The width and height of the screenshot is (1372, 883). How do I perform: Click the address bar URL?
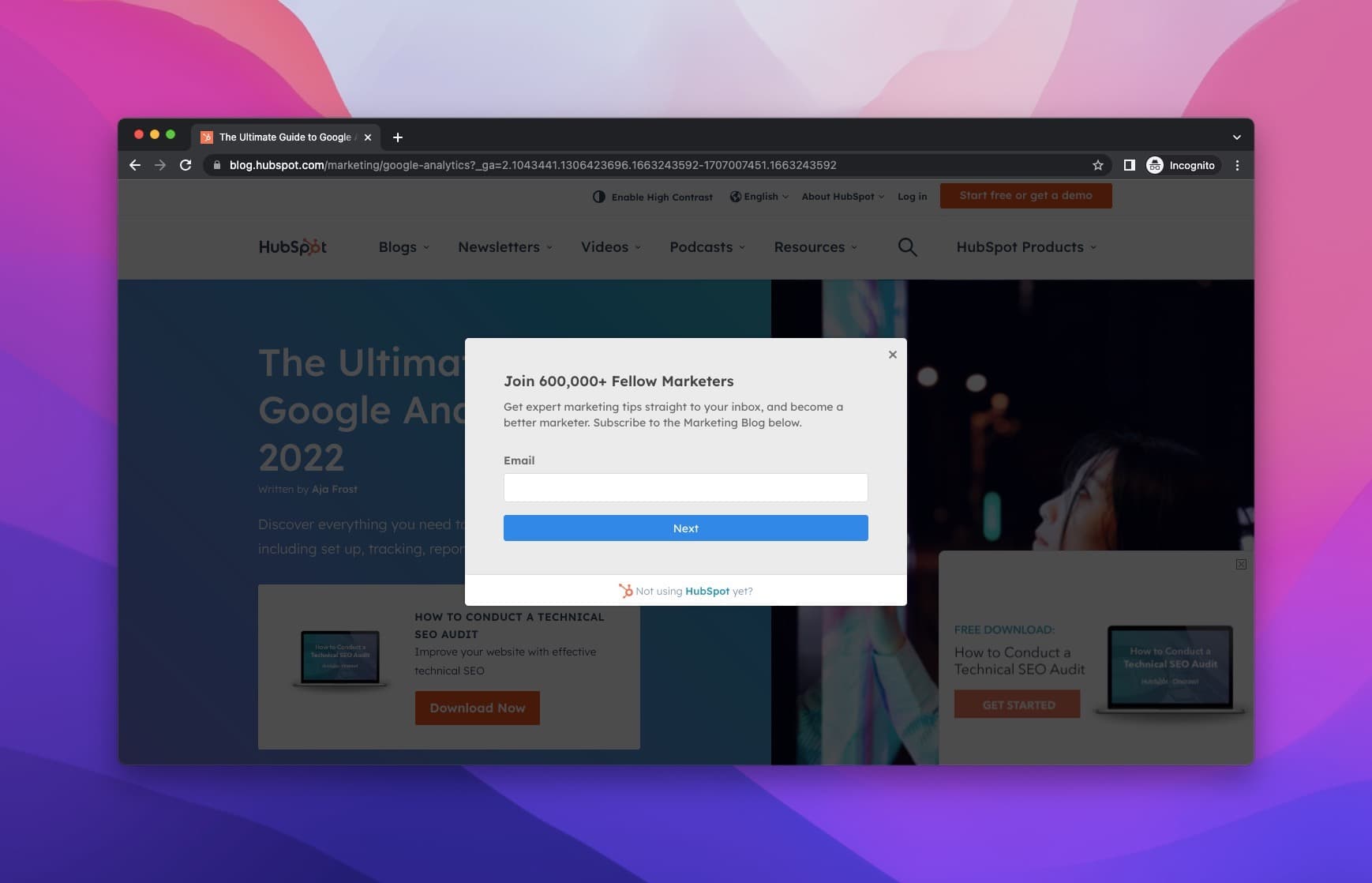click(x=533, y=165)
